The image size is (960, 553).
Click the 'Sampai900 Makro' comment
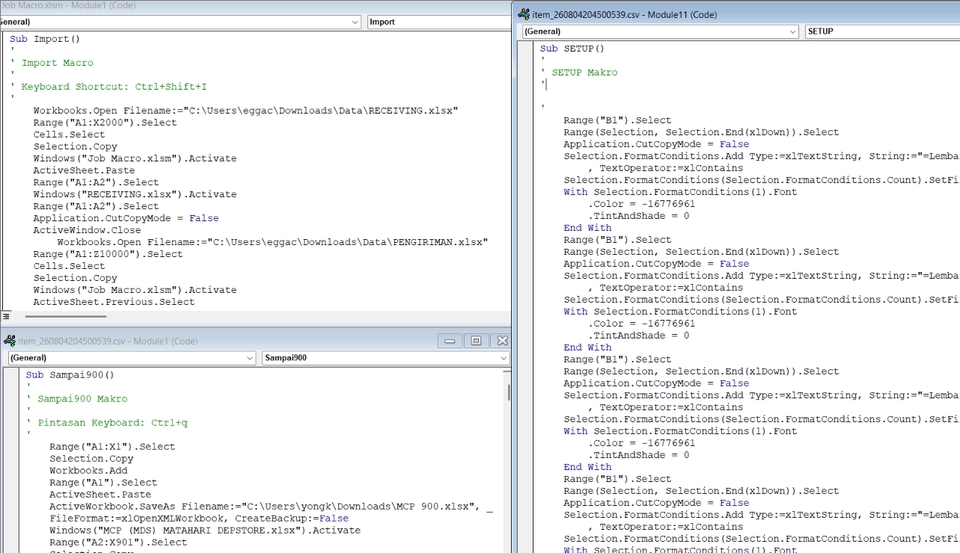pos(83,399)
